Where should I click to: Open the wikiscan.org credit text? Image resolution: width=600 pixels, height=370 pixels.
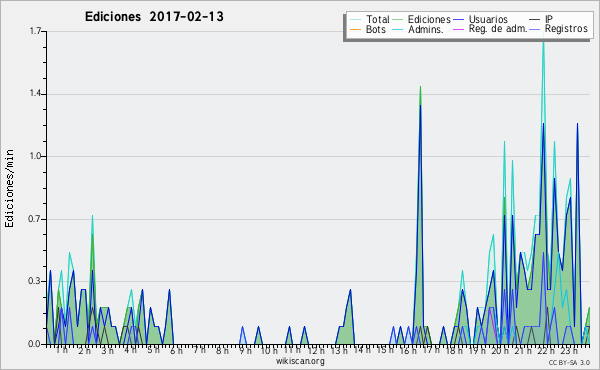(x=300, y=361)
